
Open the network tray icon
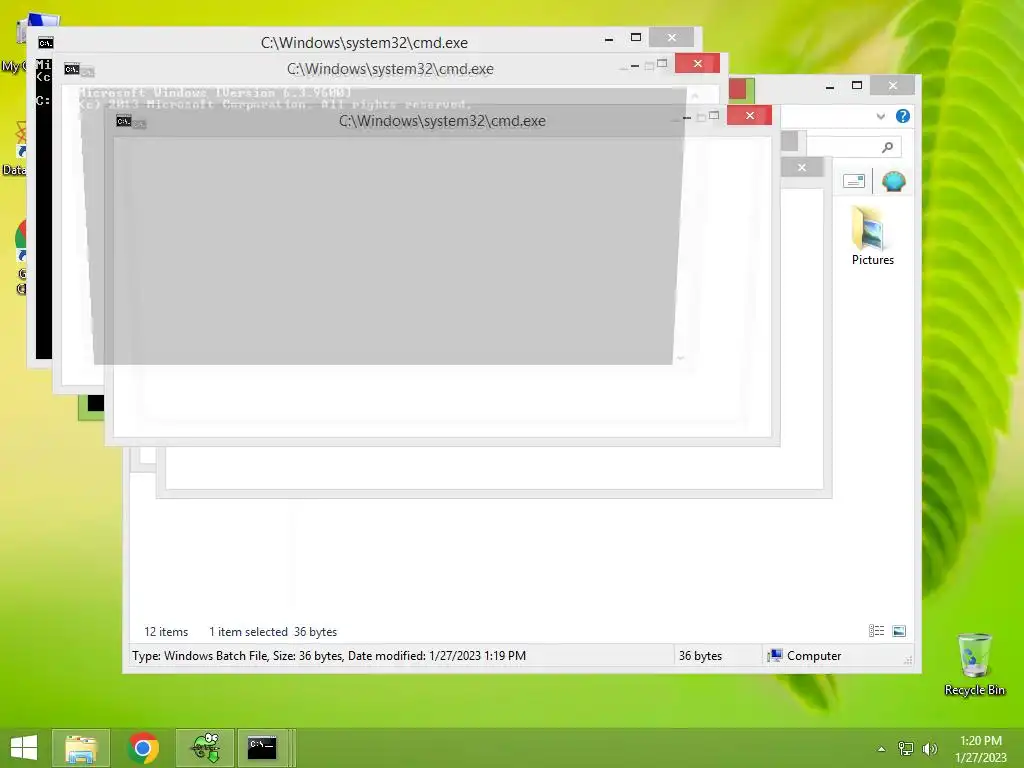906,749
